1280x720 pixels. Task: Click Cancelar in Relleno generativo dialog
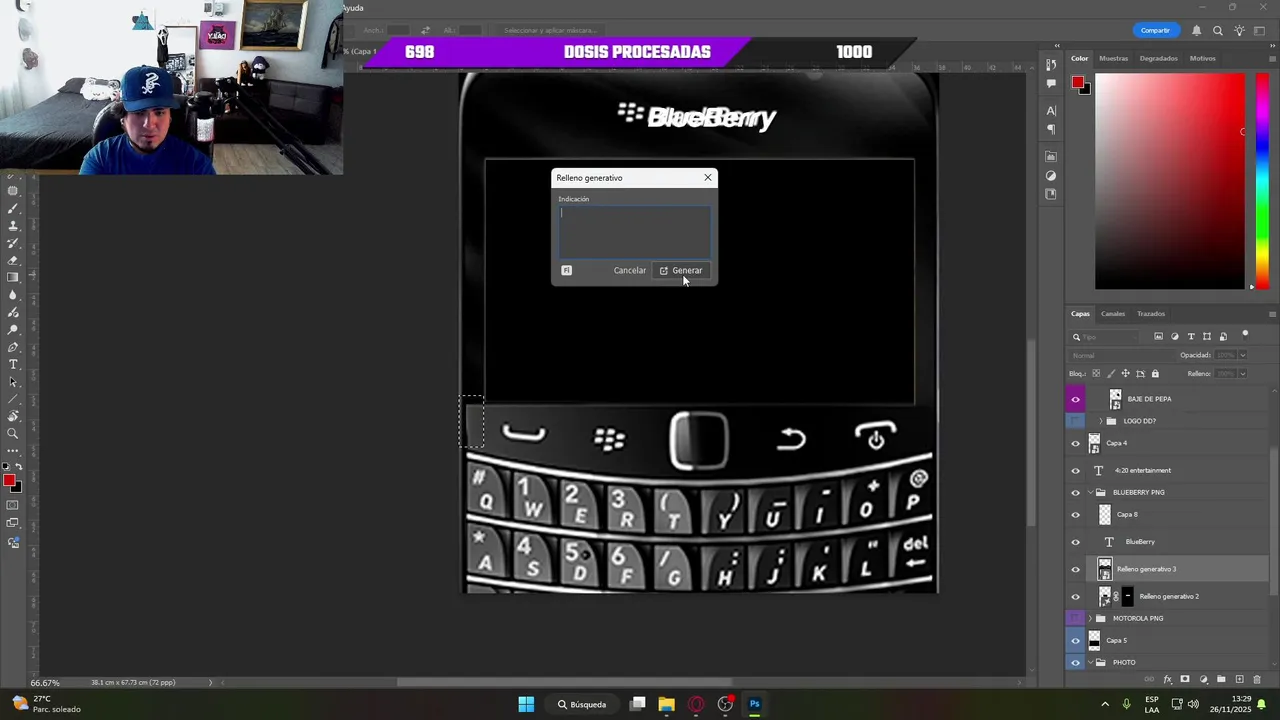pyautogui.click(x=630, y=270)
